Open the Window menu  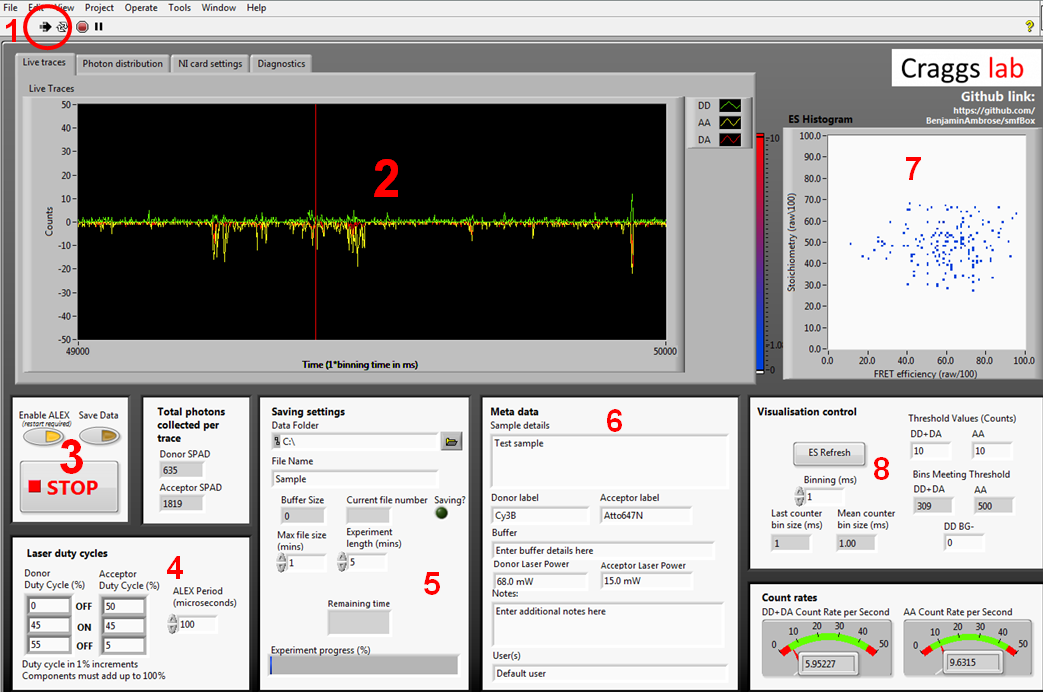coord(219,7)
